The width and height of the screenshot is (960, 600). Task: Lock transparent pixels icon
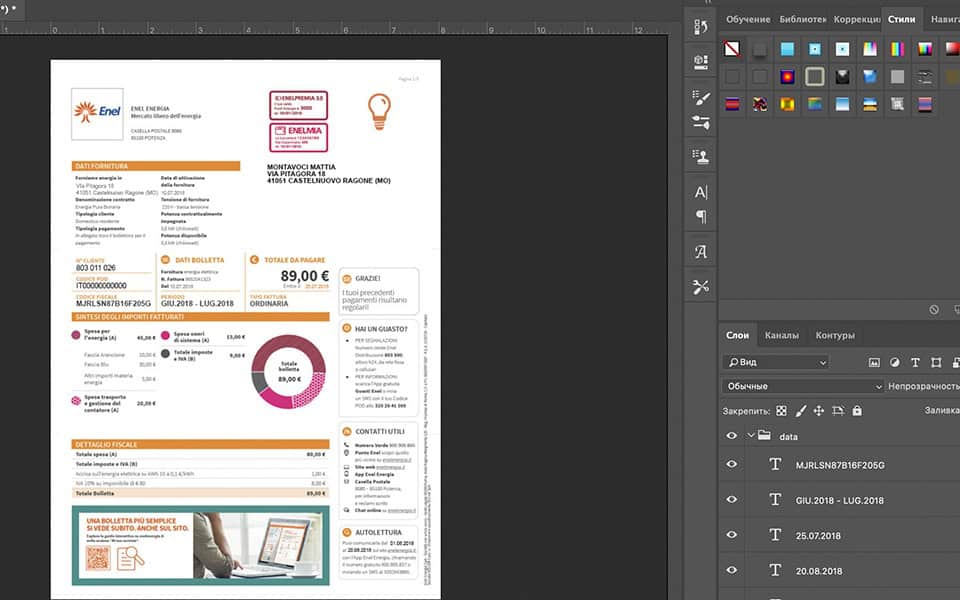click(781, 411)
